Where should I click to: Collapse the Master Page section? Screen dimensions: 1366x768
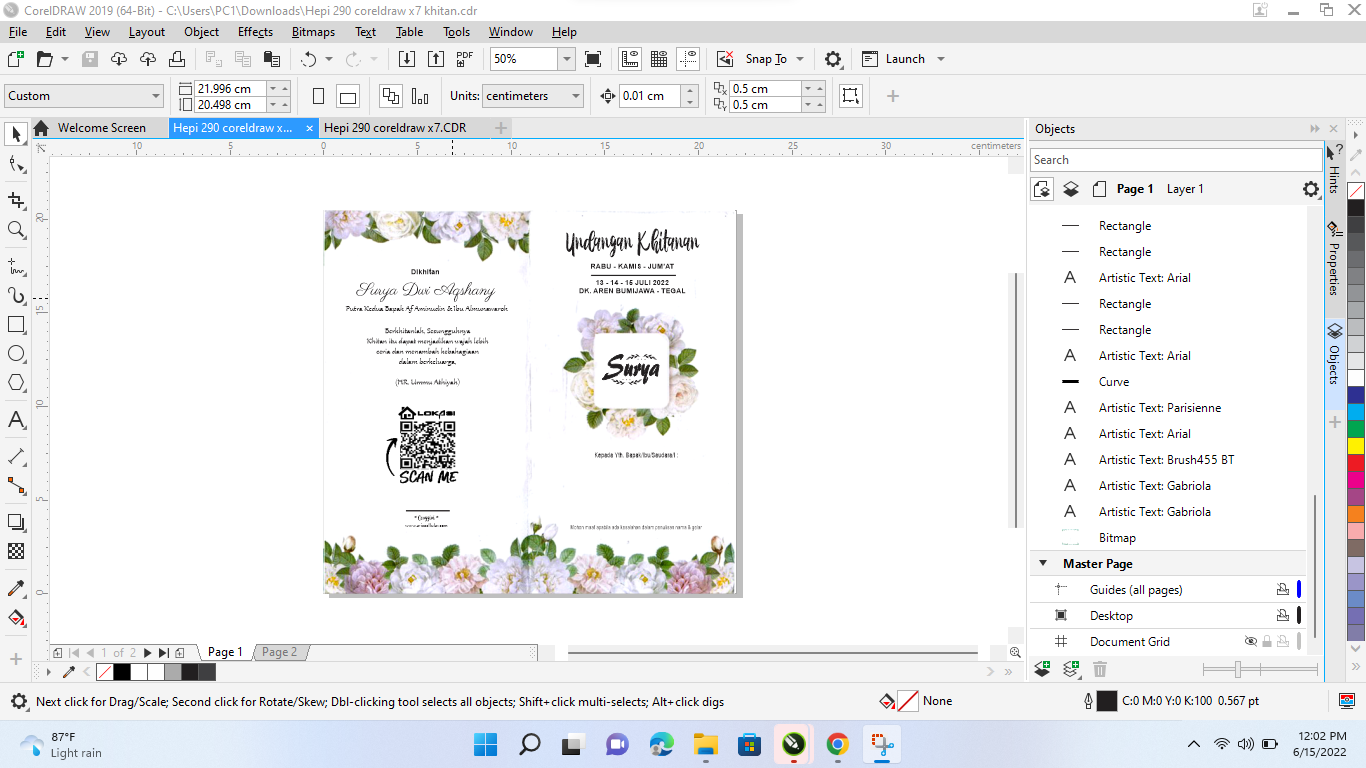(x=1044, y=564)
